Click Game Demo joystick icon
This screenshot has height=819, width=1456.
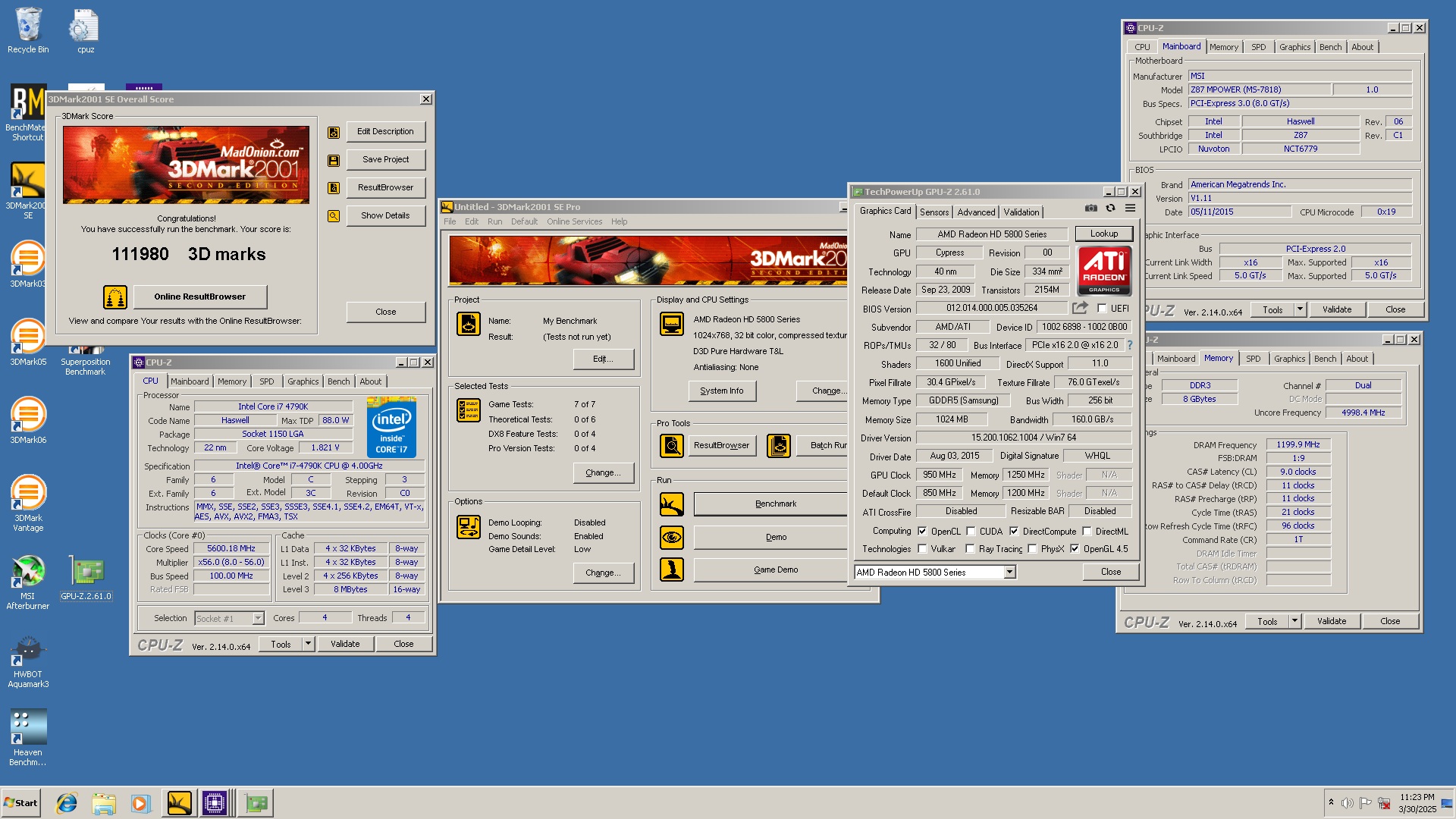(x=671, y=570)
